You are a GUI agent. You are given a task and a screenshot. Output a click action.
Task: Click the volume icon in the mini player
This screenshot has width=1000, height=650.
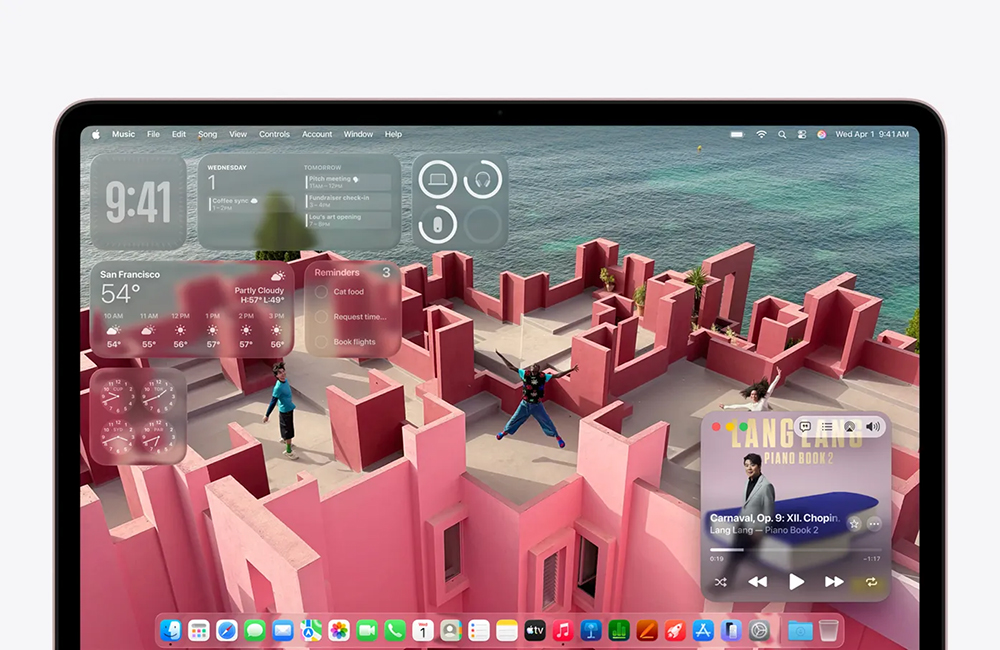tap(874, 427)
